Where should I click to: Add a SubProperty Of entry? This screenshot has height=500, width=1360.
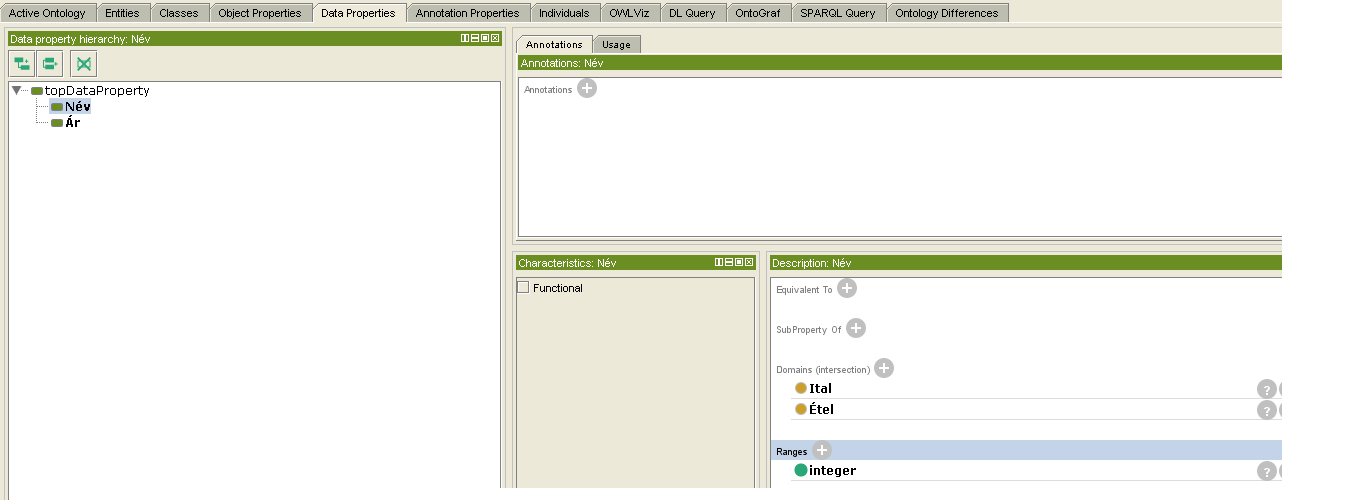[856, 328]
